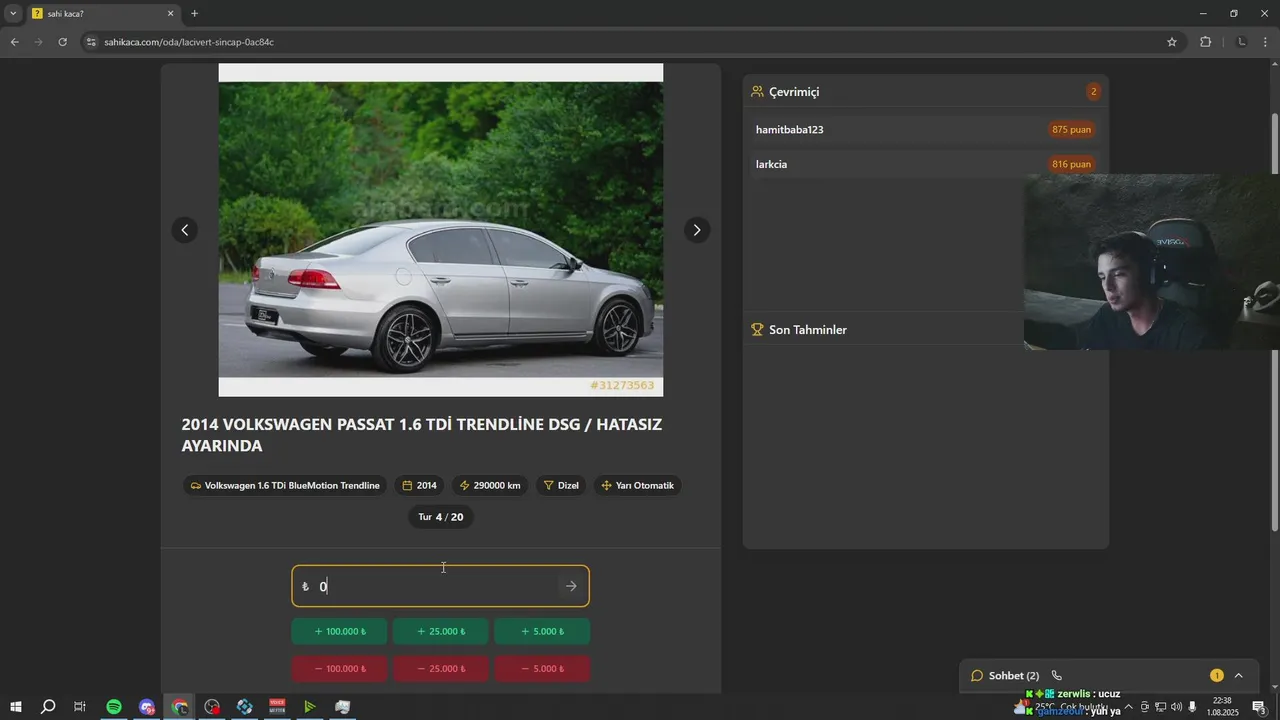This screenshot has height=720, width=1280.
Task: Show the previous car photo
Action: [x=184, y=230]
